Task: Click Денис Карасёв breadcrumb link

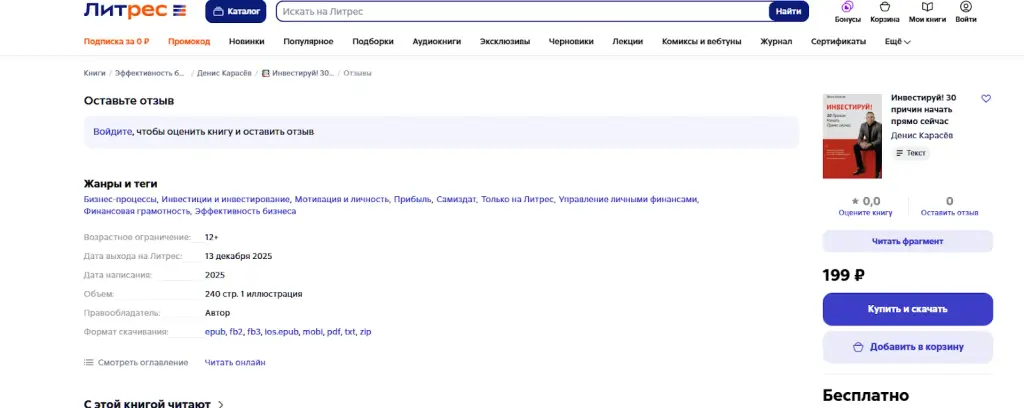Action: [x=224, y=73]
